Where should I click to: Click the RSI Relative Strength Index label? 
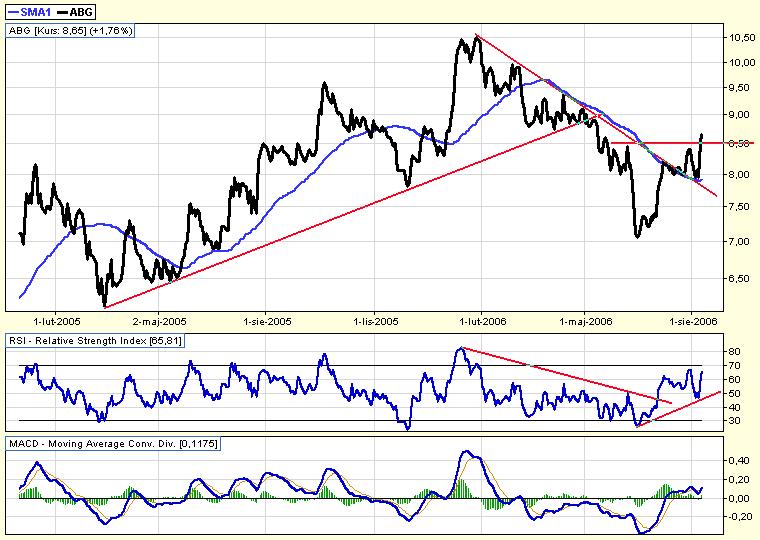[95, 341]
